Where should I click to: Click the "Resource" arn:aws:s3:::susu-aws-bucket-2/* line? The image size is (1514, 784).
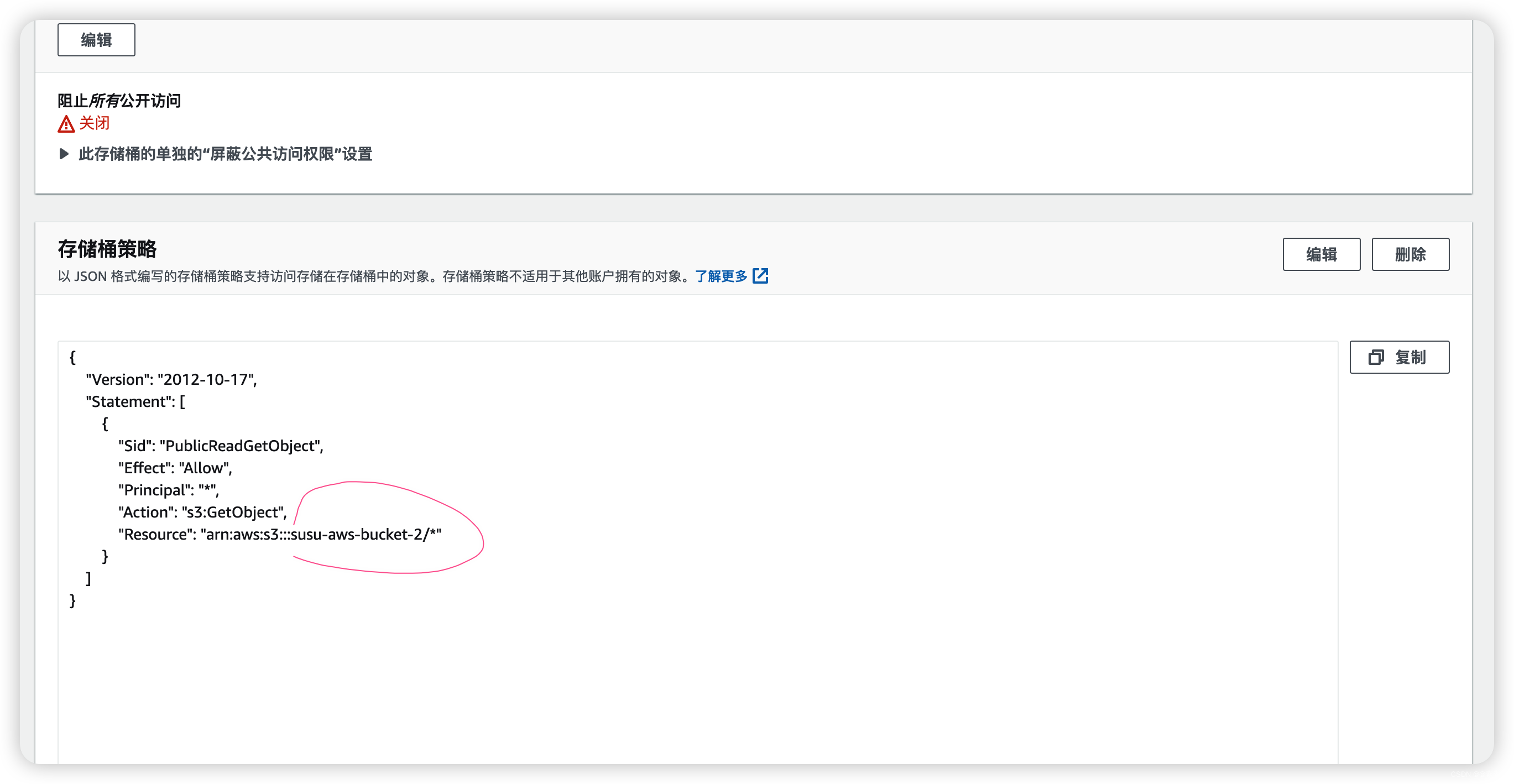[280, 535]
